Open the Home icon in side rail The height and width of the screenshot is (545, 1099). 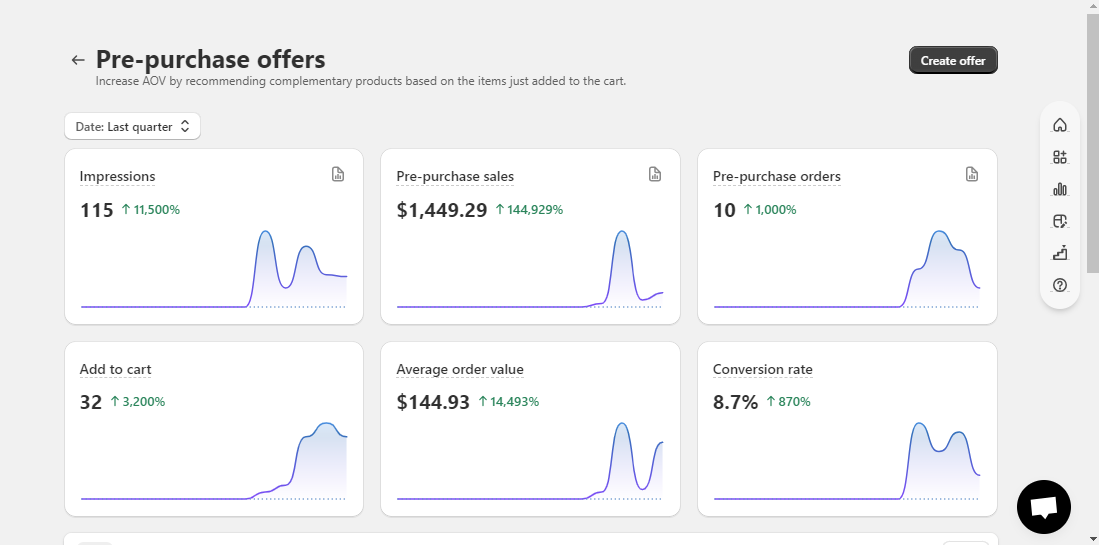[1060, 125]
